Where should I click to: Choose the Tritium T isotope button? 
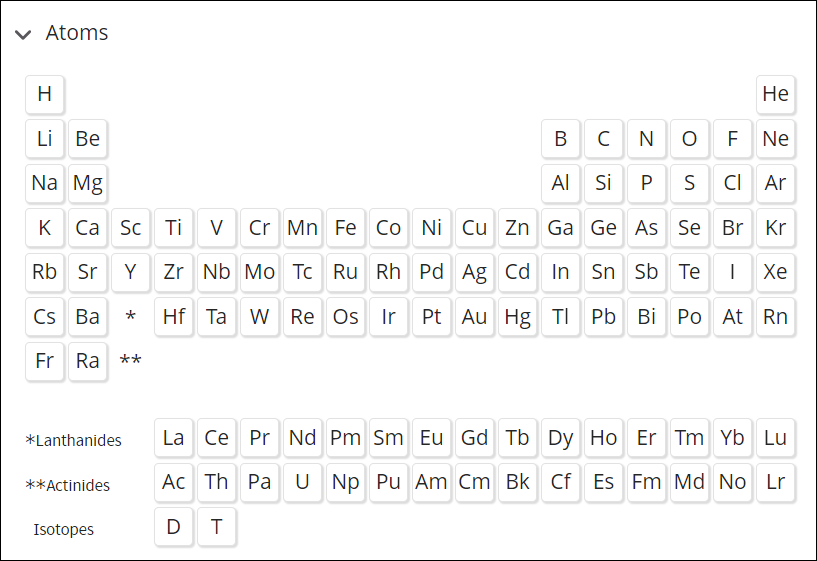click(217, 527)
